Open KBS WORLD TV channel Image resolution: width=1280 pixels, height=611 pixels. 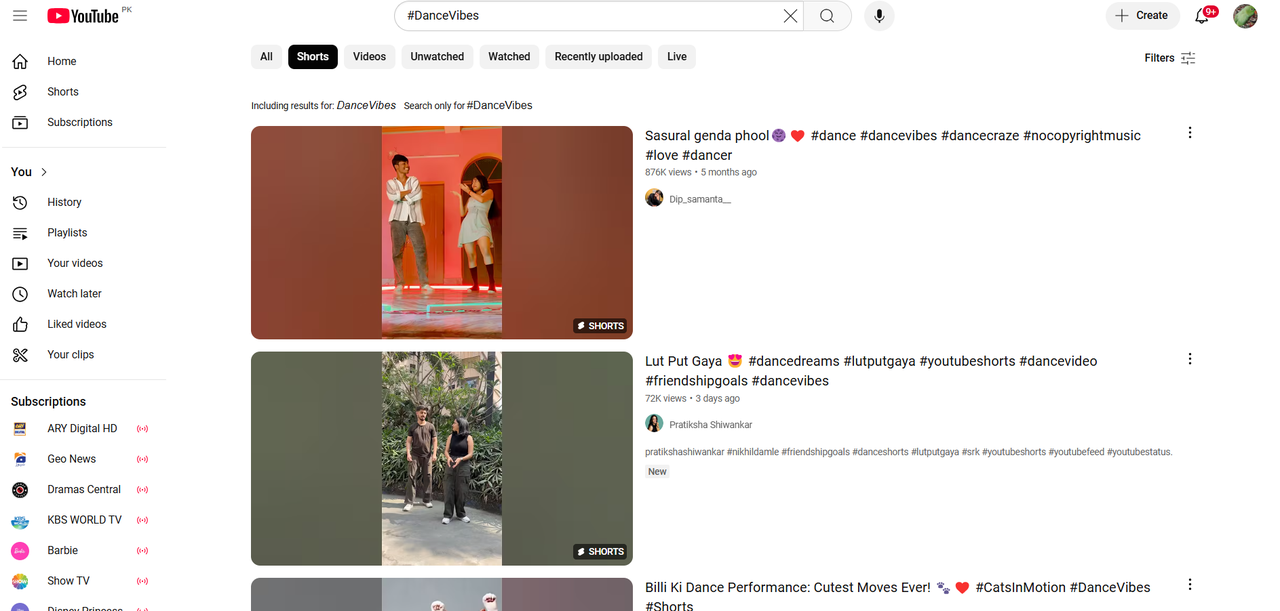(x=83, y=520)
